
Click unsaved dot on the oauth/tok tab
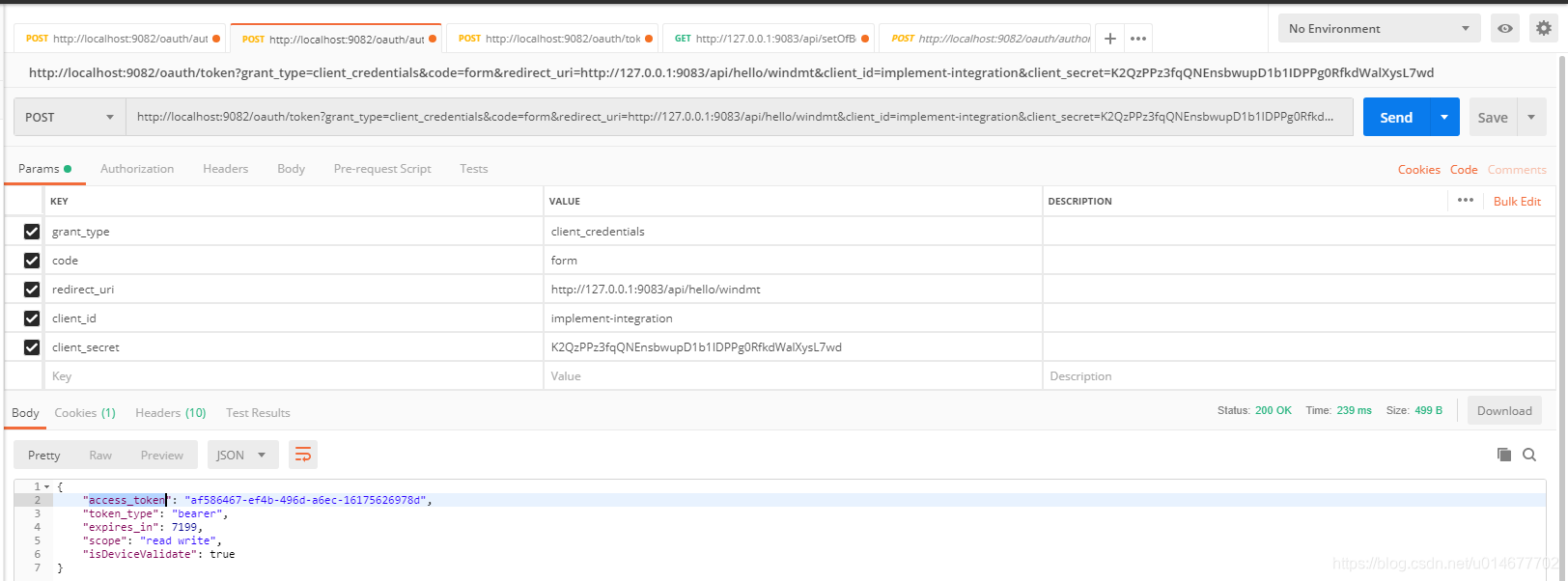[649, 39]
